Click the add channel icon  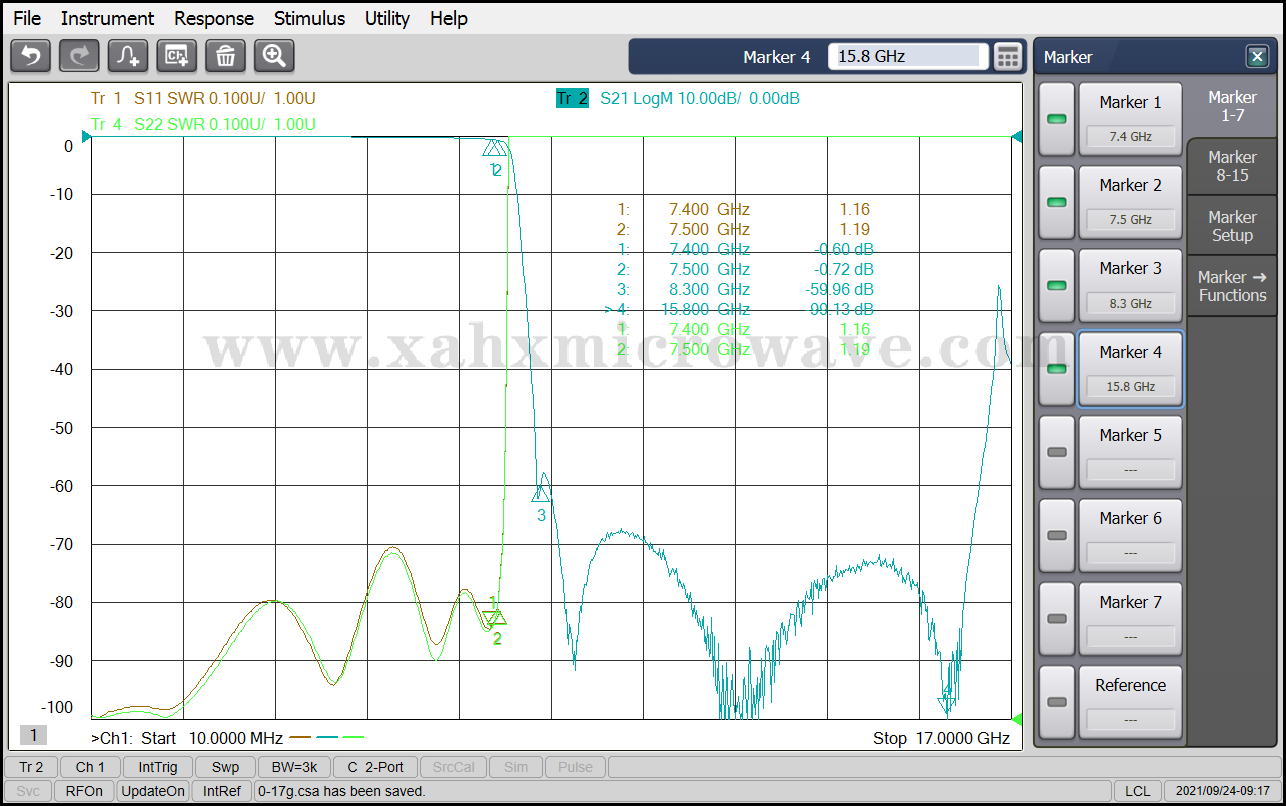pos(177,56)
